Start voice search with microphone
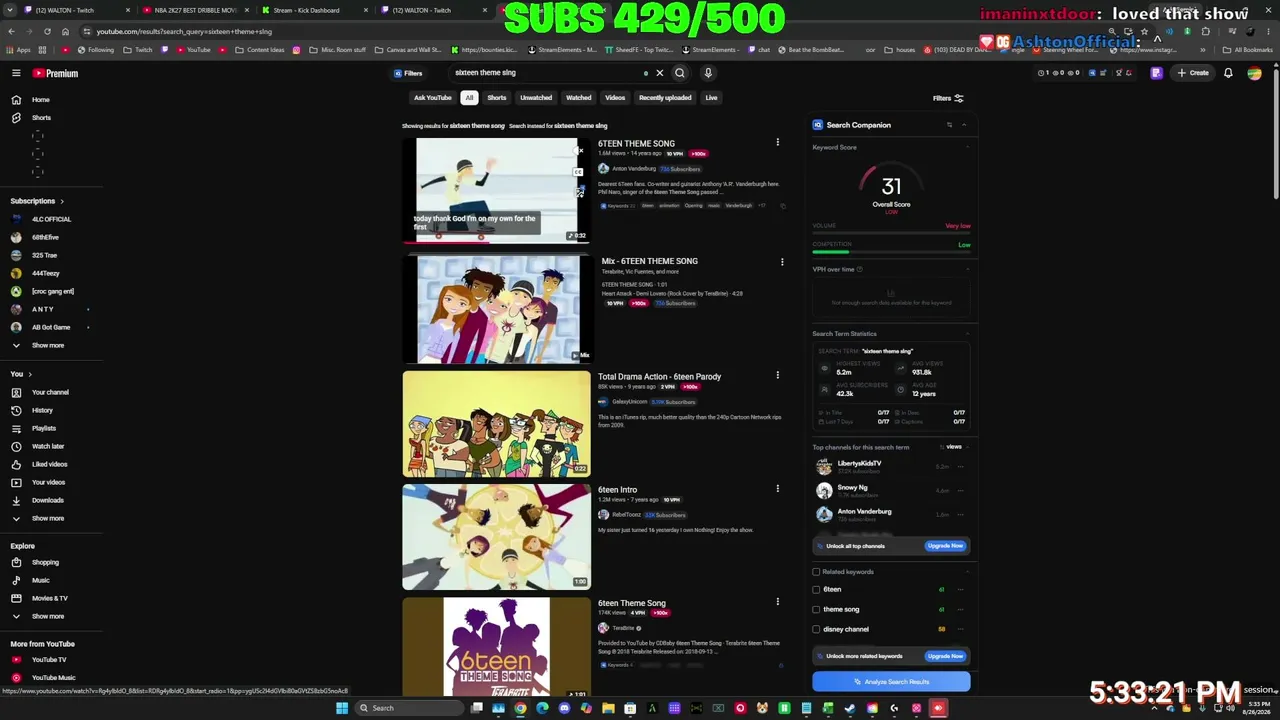 [x=708, y=73]
